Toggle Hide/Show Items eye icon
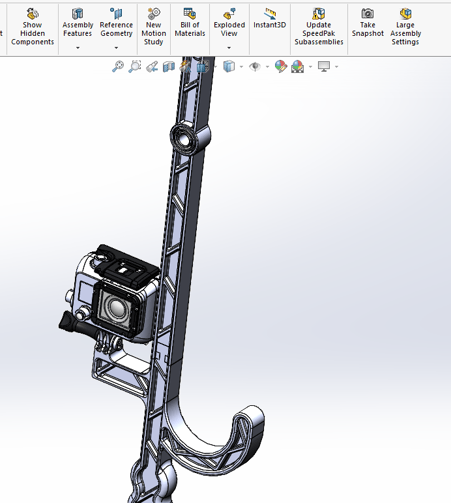This screenshot has height=503, width=451. [255, 67]
